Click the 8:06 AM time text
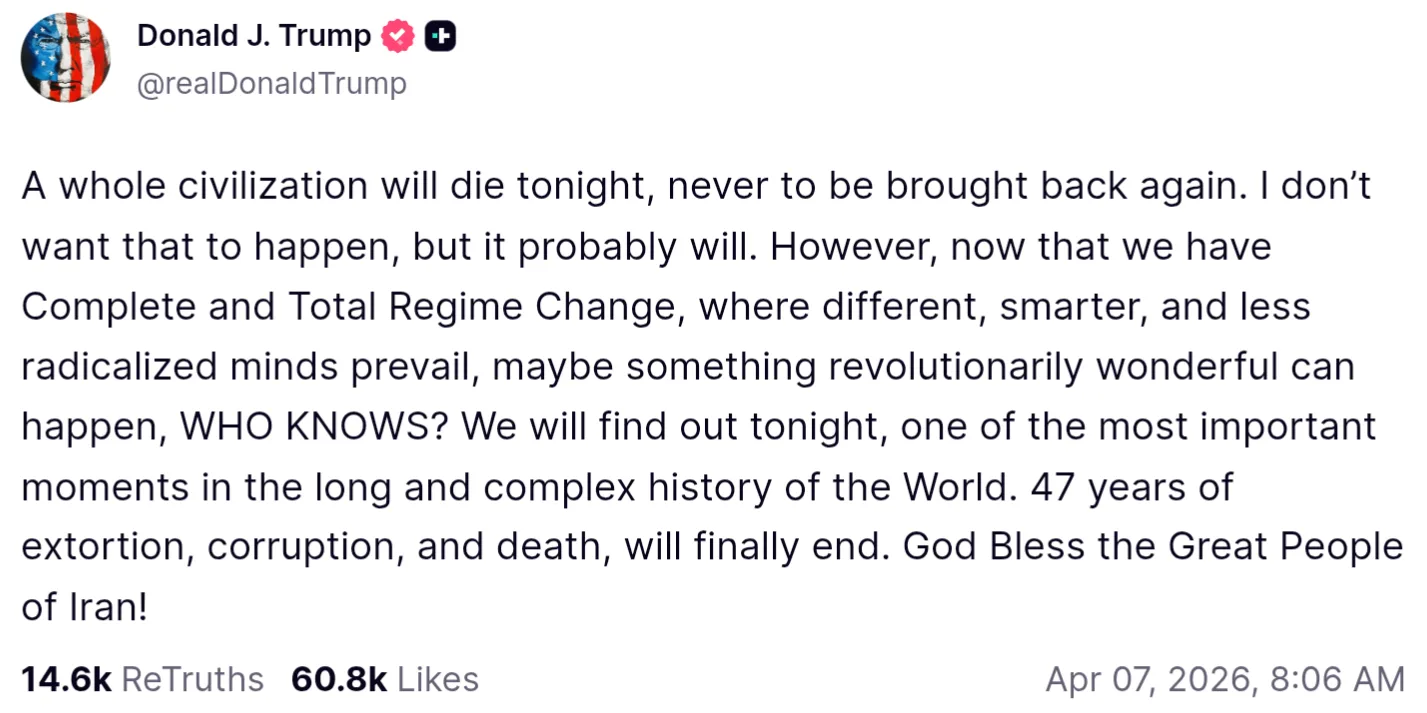 1338,679
